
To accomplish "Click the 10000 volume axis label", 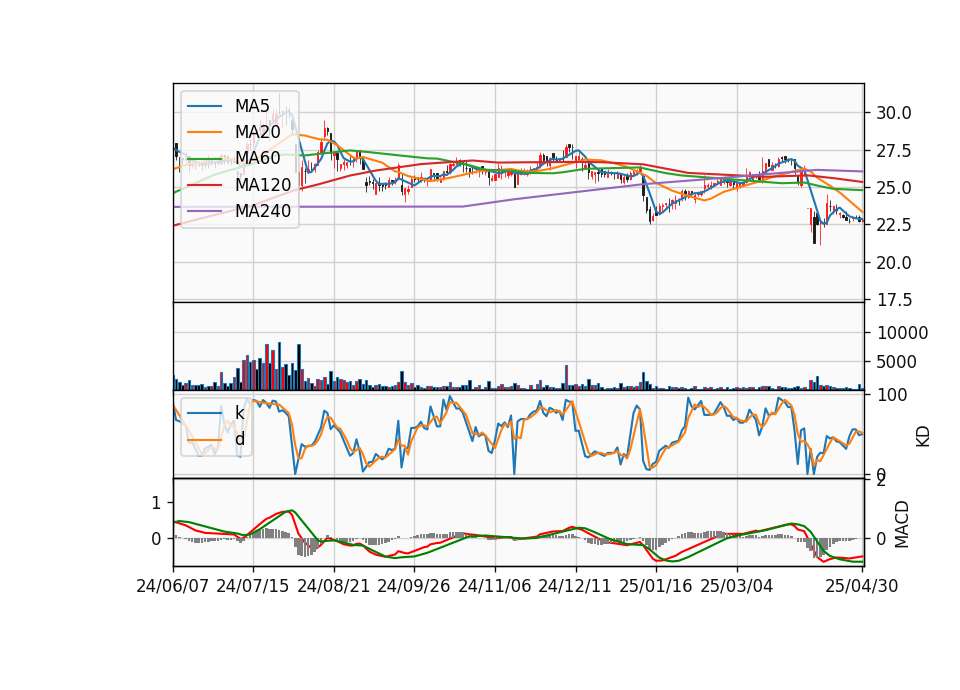I will (x=902, y=333).
